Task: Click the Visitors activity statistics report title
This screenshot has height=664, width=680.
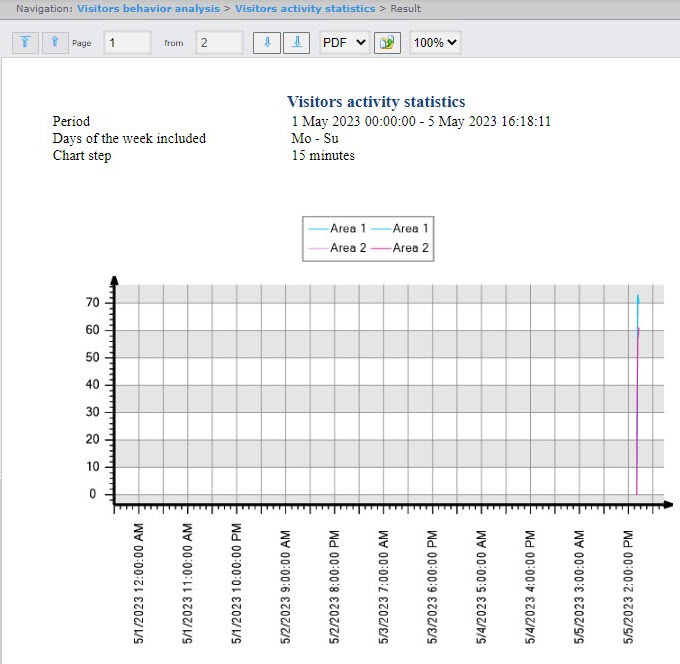Action: pos(375,102)
